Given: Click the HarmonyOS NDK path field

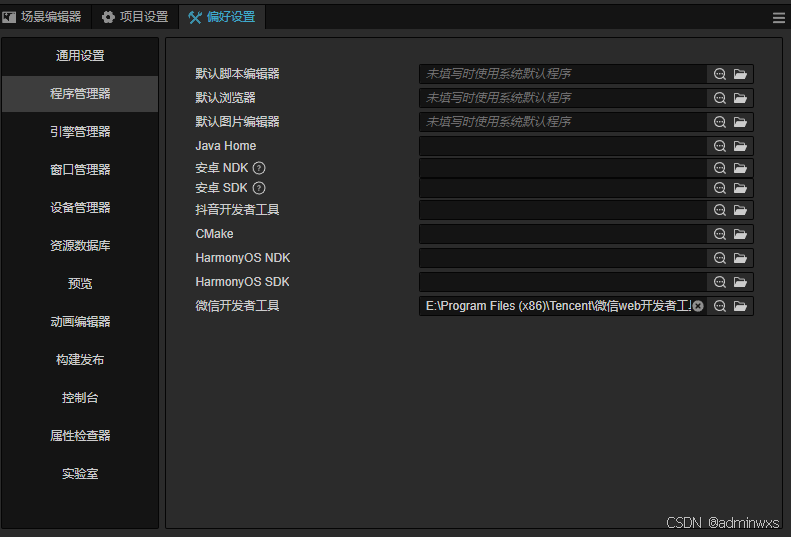Looking at the screenshot, I should [x=562, y=258].
